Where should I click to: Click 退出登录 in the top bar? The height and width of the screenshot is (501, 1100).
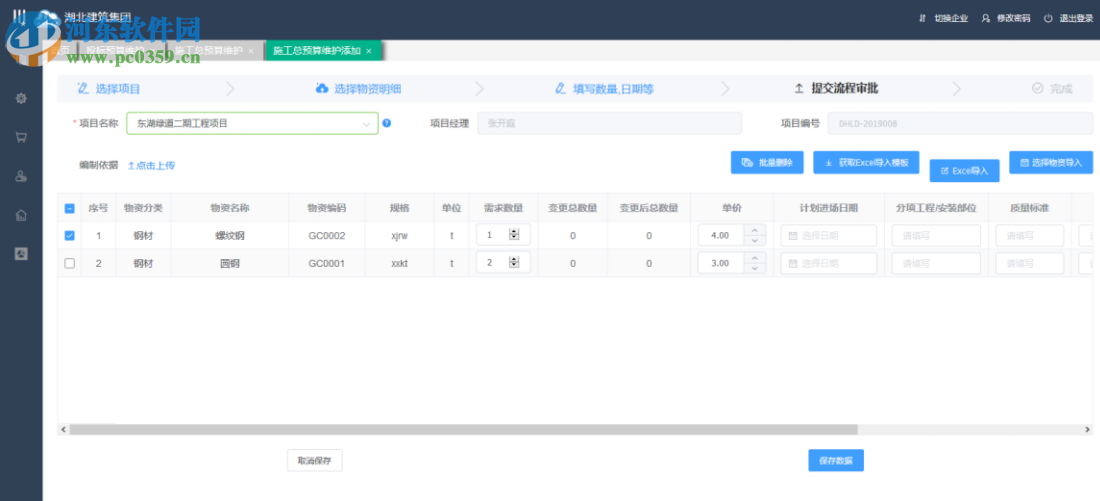point(1076,18)
